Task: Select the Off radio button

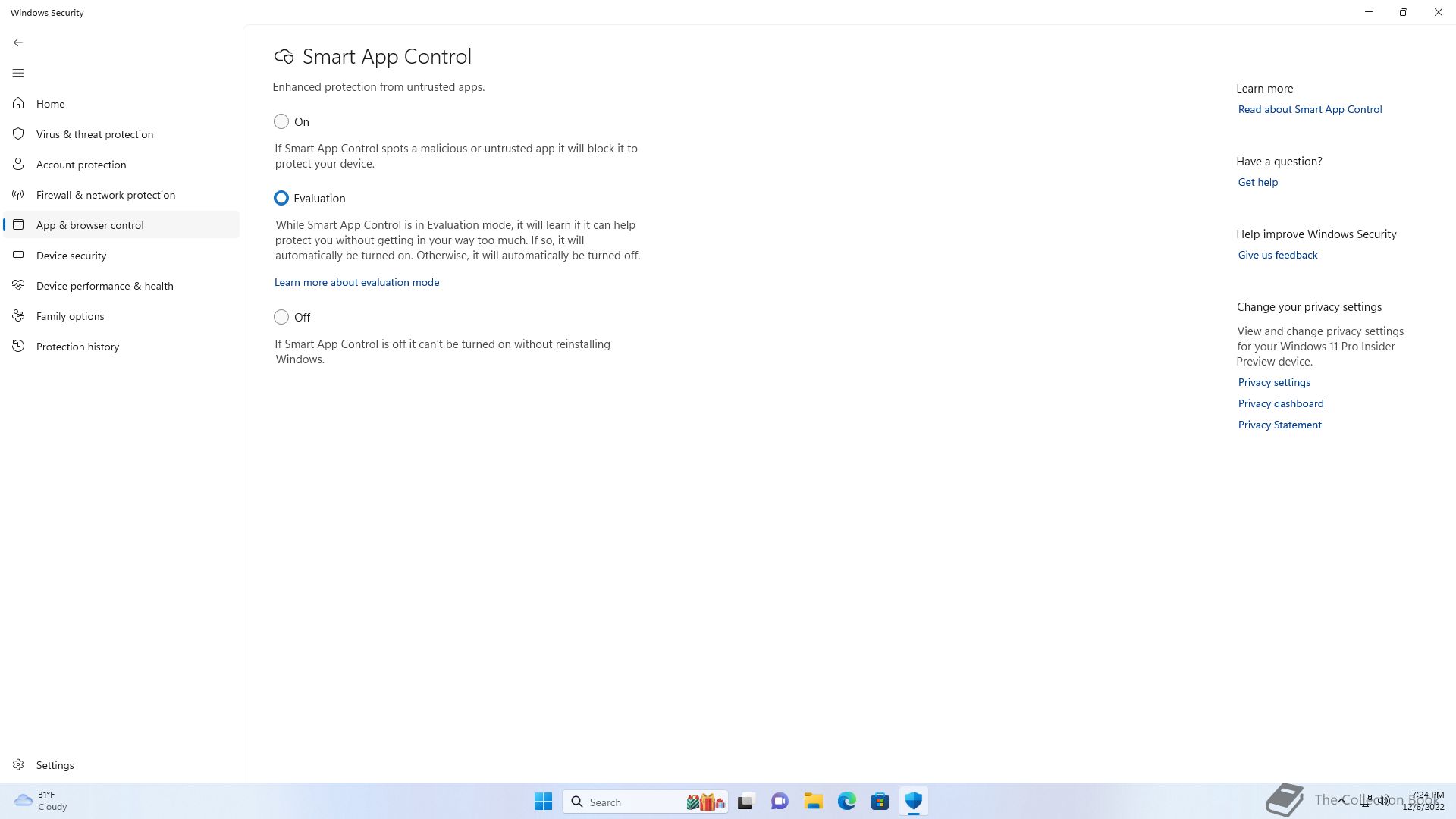Action: pos(281,317)
